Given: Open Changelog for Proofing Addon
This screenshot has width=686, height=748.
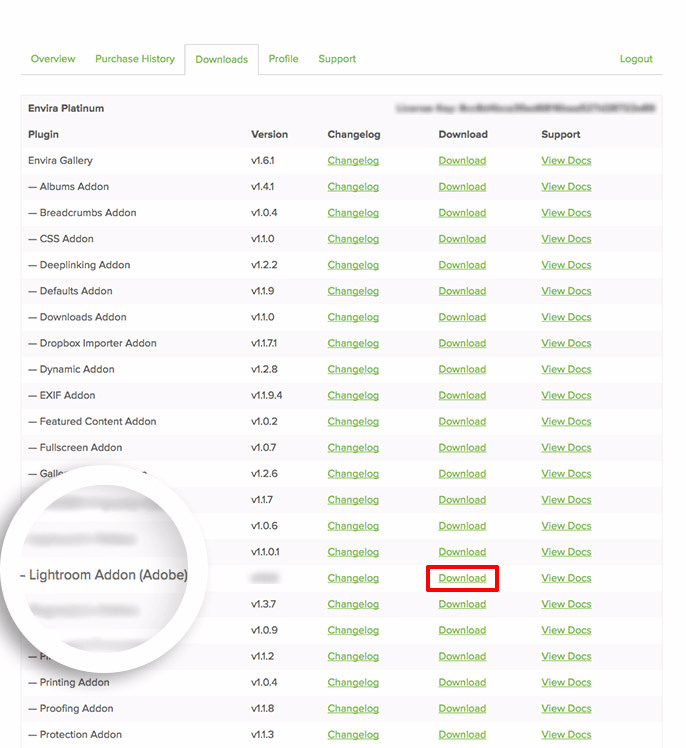Looking at the screenshot, I should 353,709.
